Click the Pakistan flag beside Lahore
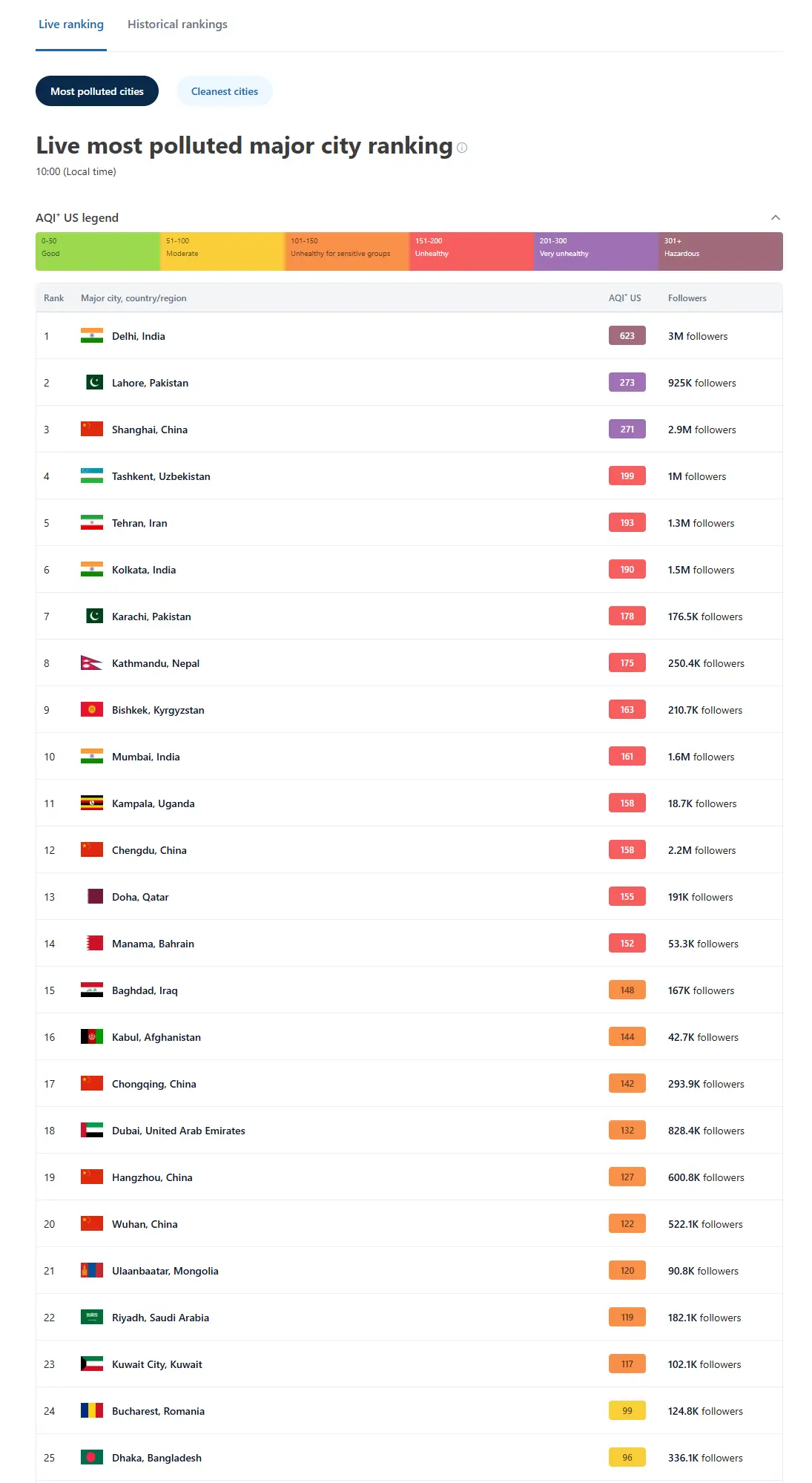The height and width of the screenshot is (1483, 812). click(x=94, y=383)
